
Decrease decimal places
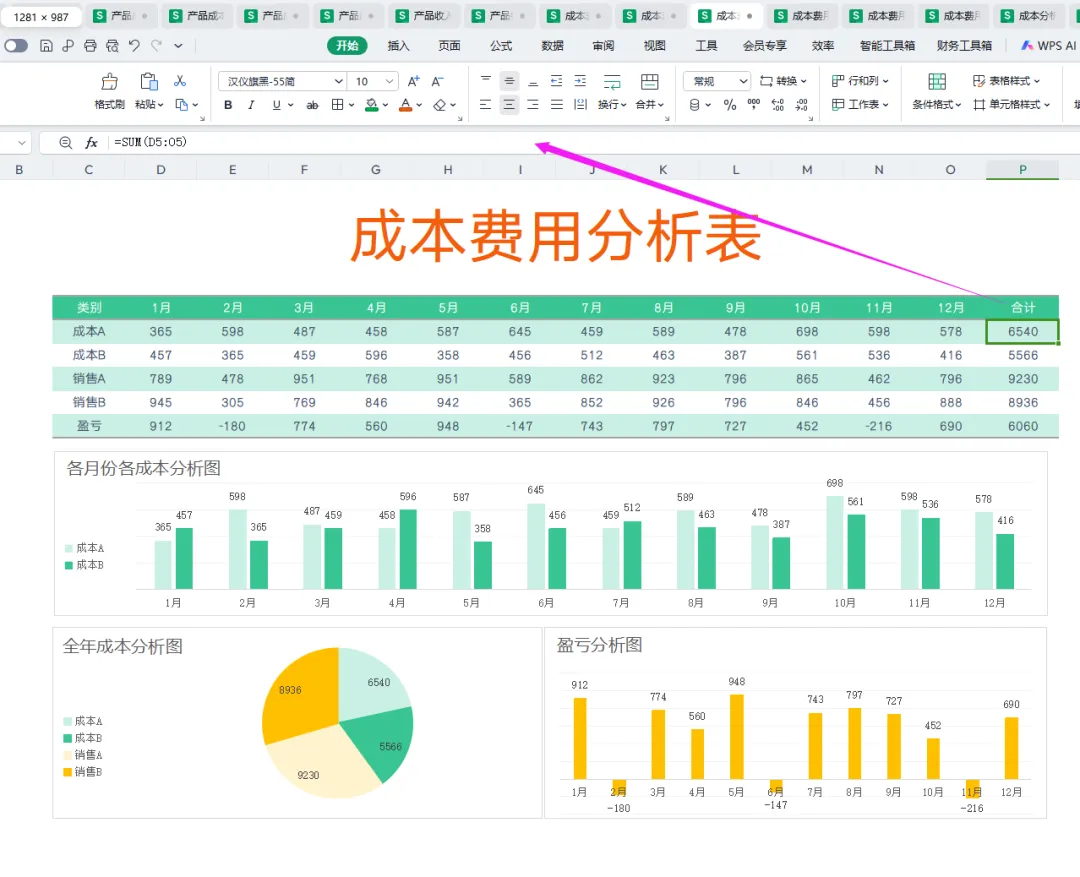point(802,105)
